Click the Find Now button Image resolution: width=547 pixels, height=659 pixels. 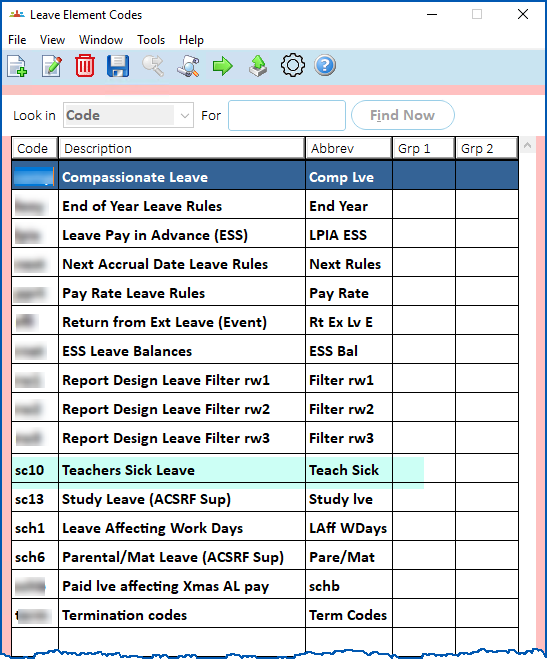click(402, 115)
